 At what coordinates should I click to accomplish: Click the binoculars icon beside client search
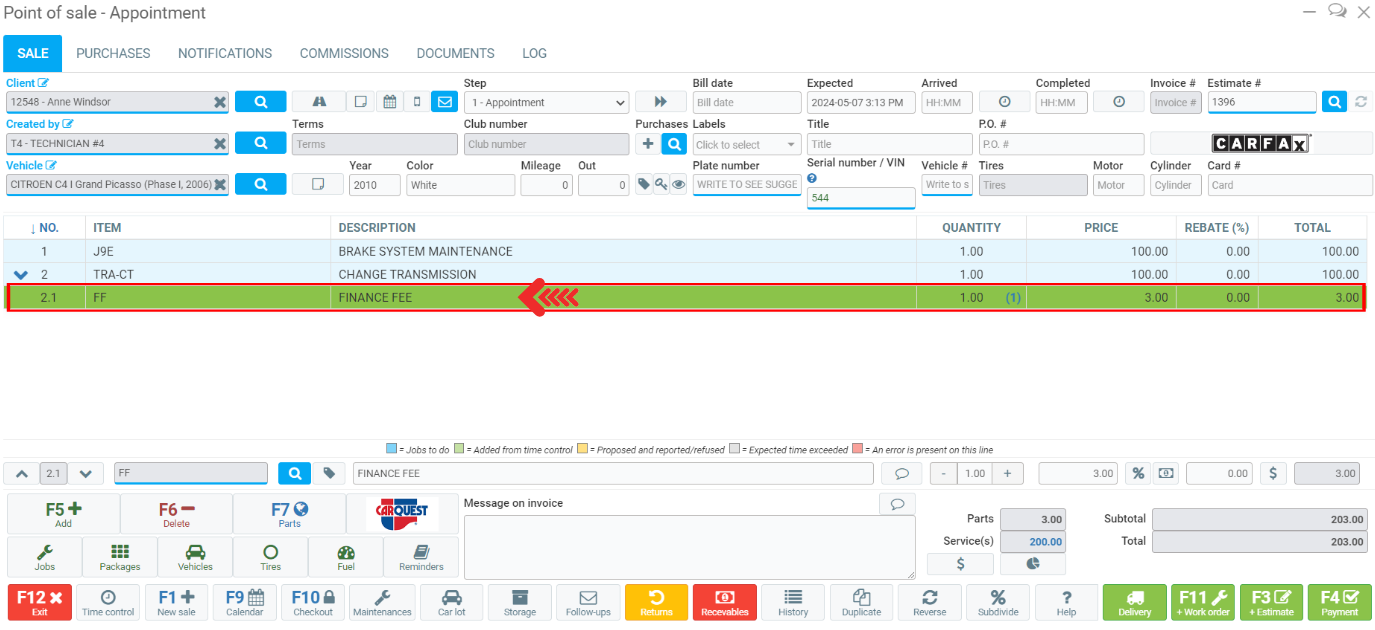[x=319, y=102]
